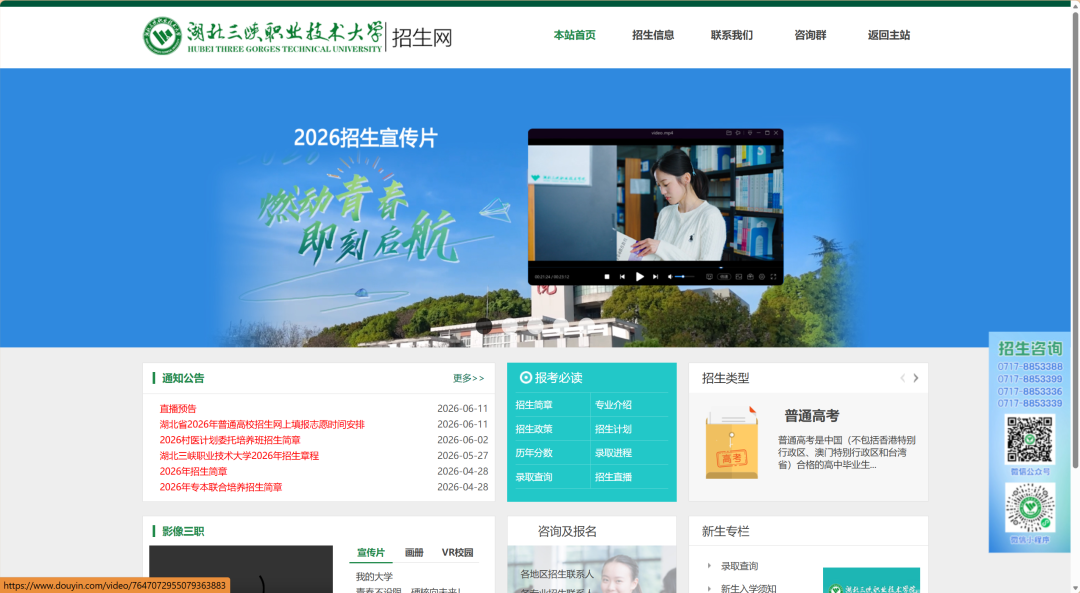Select the first (dark) carousel dot

tap(484, 326)
